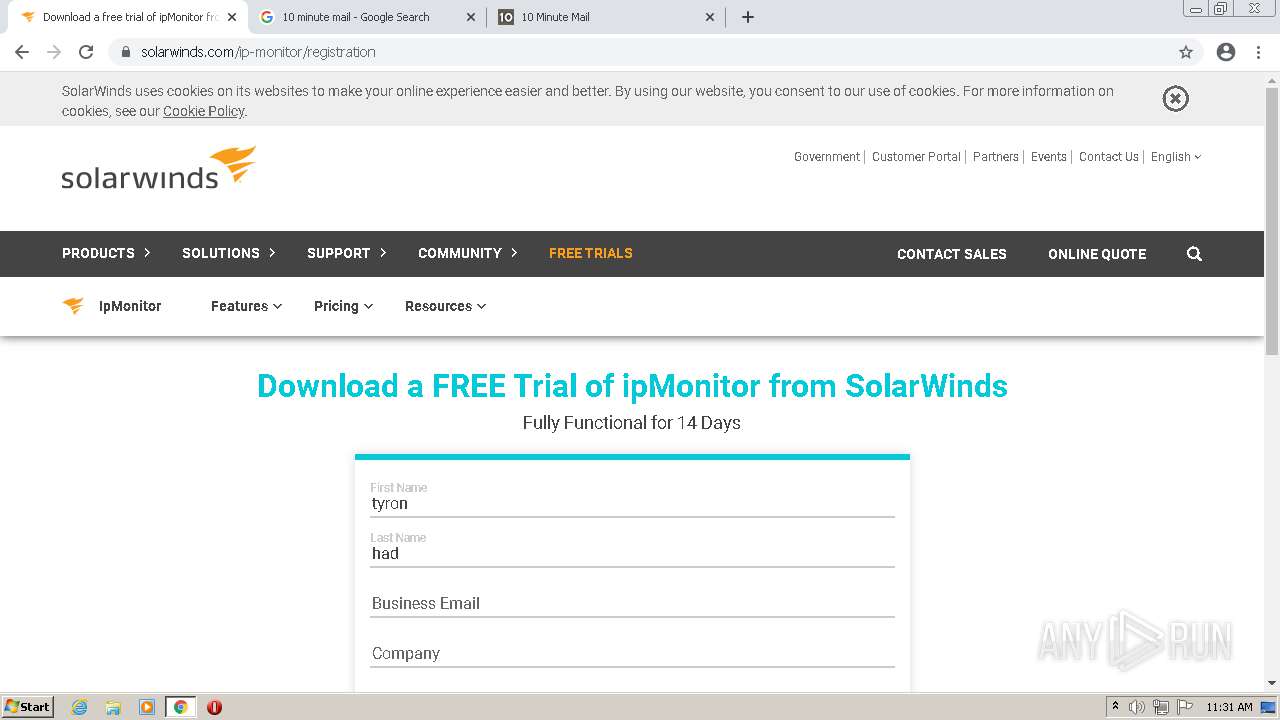Open the Partners link
This screenshot has height=720, width=1280.
(996, 157)
